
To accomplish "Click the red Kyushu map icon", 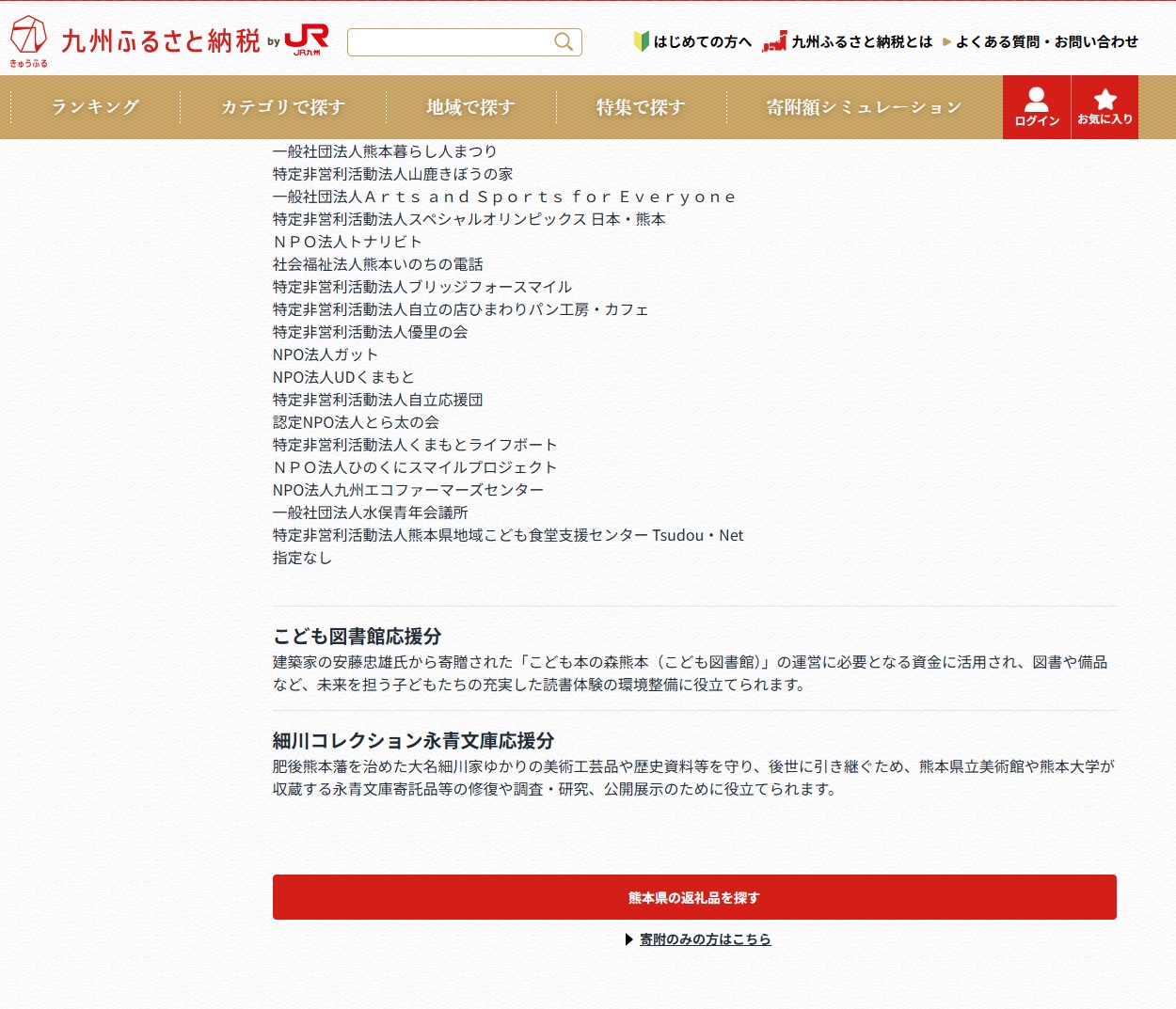I will point(774,41).
